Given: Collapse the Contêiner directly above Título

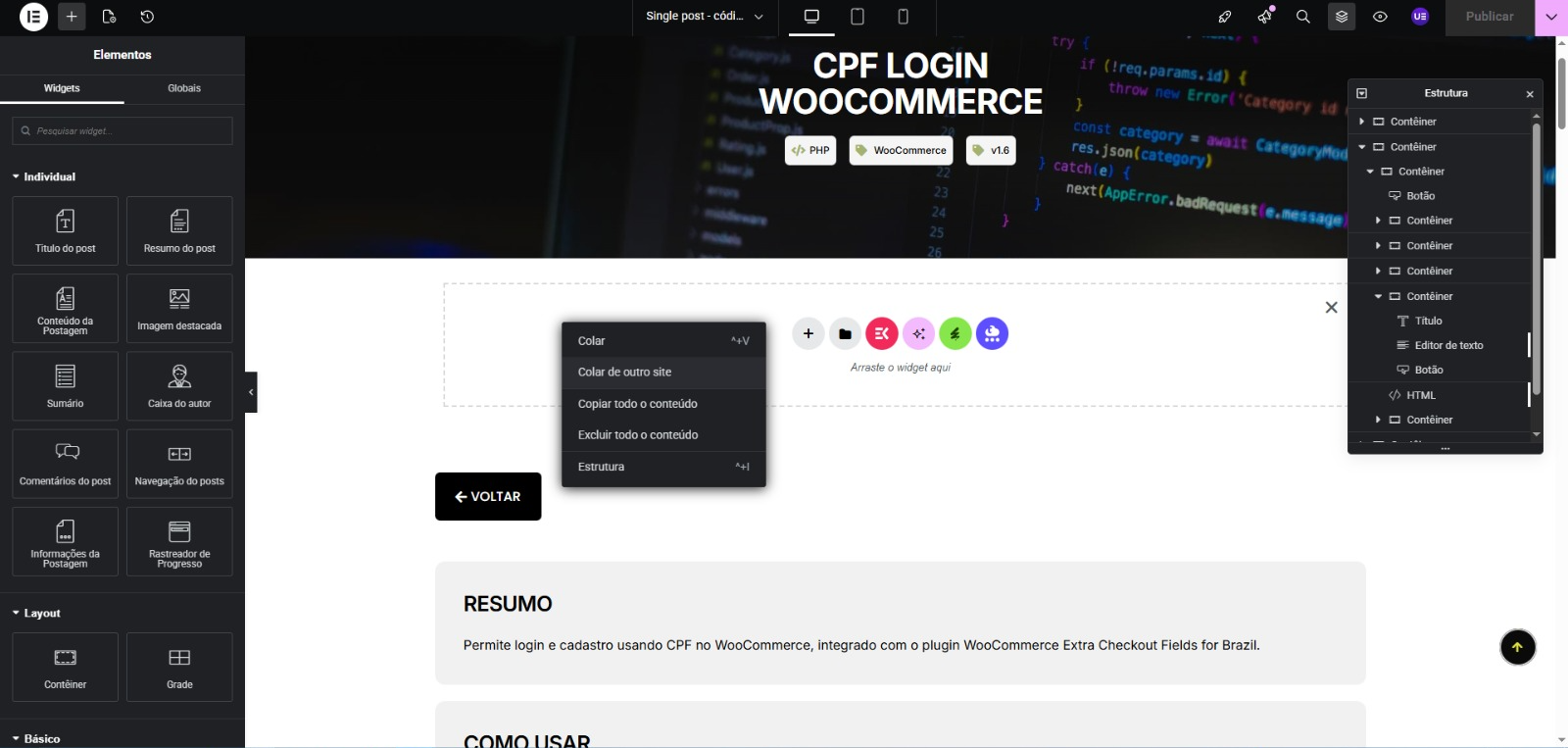Looking at the screenshot, I should tap(1378, 296).
